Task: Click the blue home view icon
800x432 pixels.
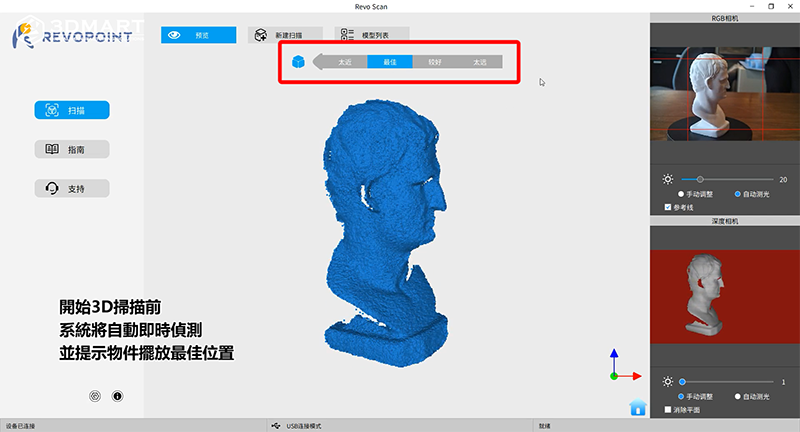Action: tap(637, 407)
